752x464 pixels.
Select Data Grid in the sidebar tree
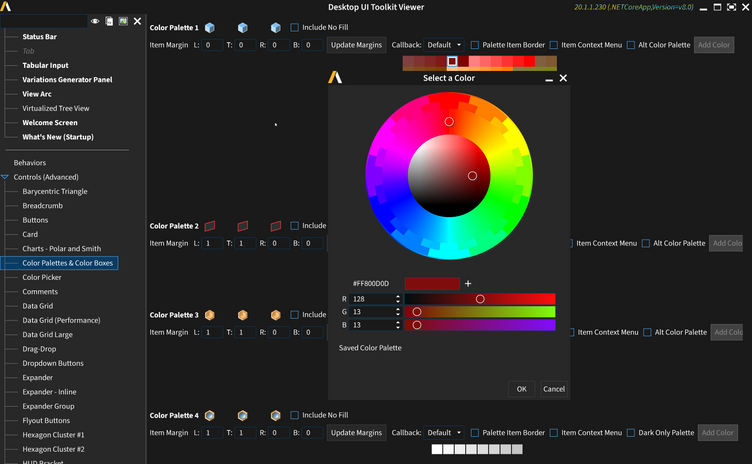click(x=37, y=306)
